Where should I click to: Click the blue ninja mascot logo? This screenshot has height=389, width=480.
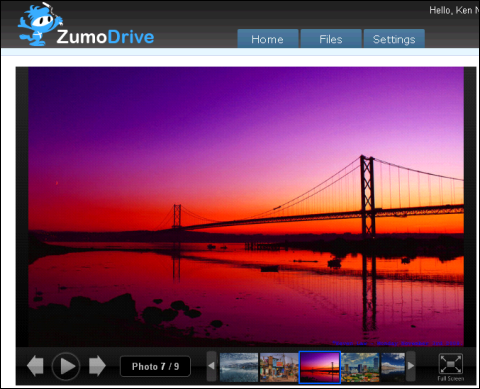click(x=40, y=24)
